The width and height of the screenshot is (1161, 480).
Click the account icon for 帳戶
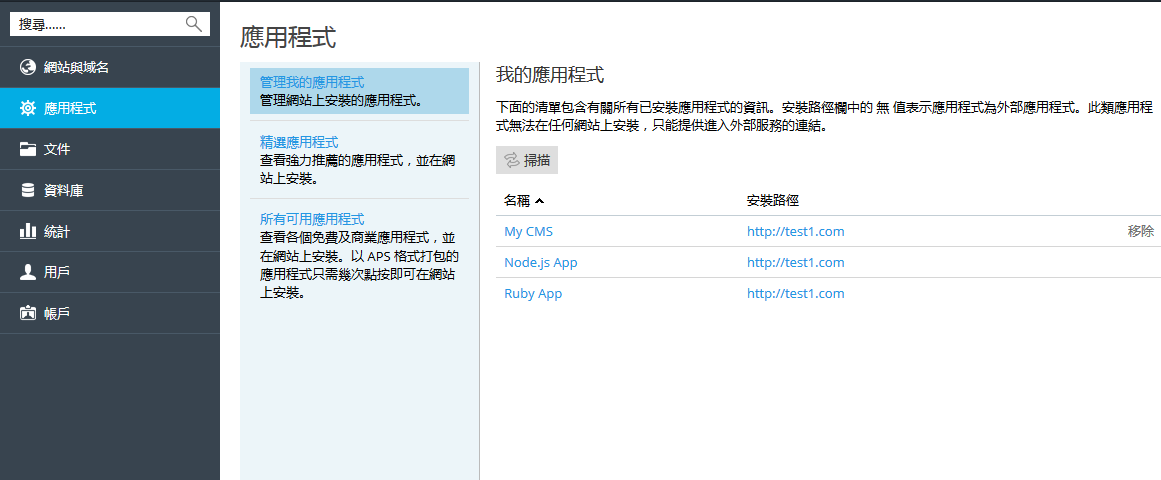coord(28,313)
